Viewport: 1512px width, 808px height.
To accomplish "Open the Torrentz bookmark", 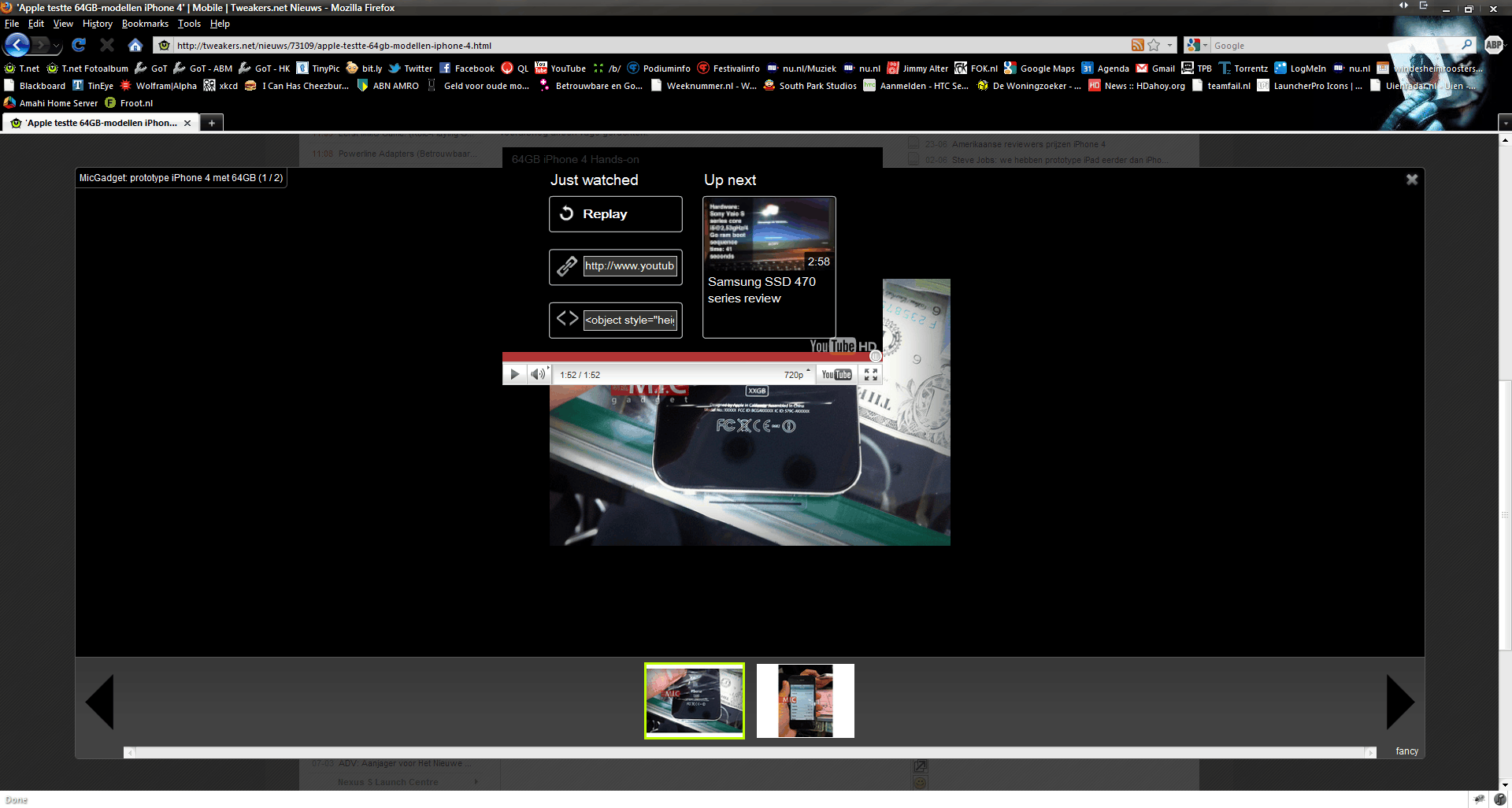I will pyautogui.click(x=1243, y=69).
